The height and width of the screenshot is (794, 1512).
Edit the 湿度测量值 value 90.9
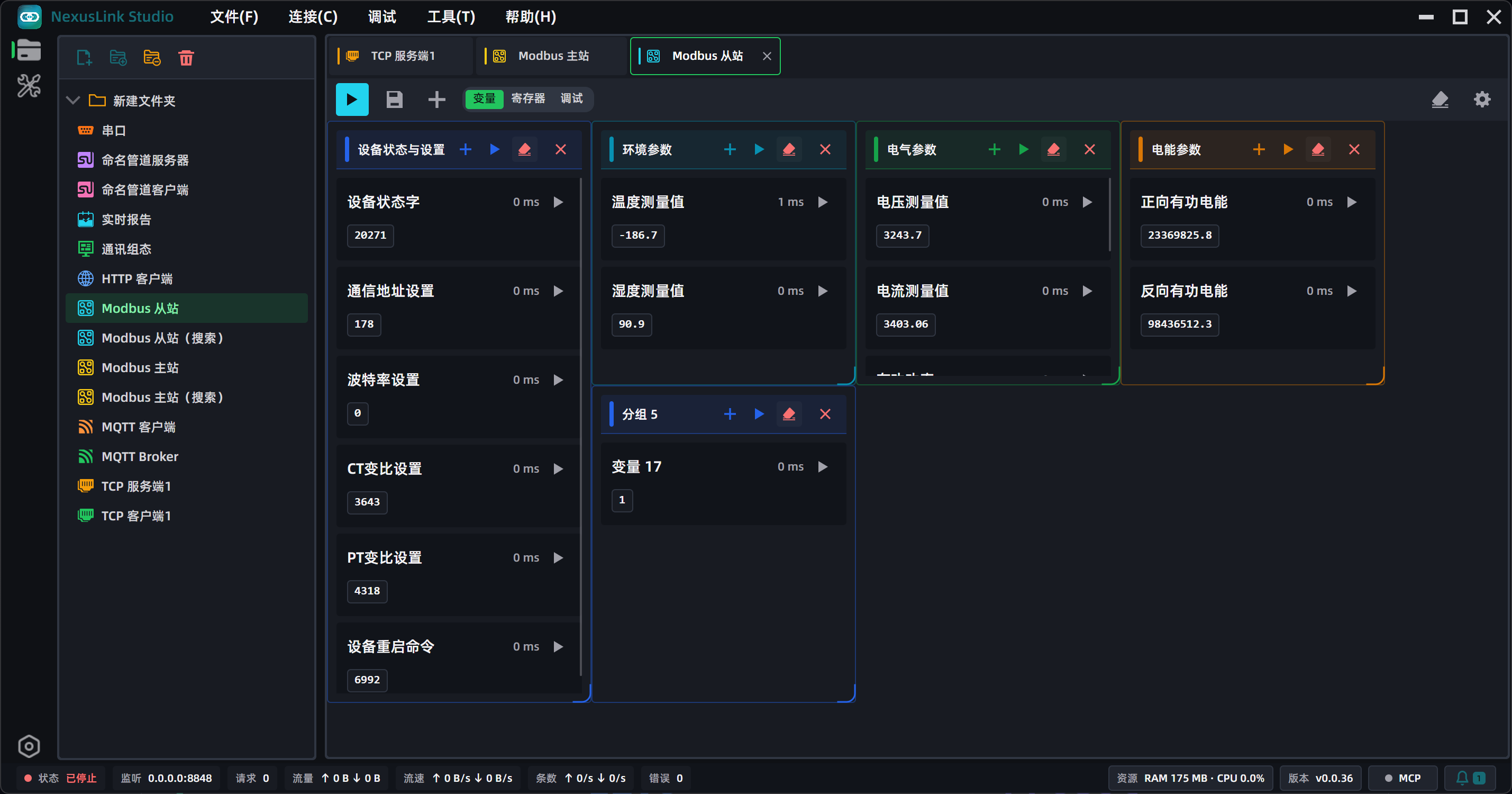click(x=632, y=324)
